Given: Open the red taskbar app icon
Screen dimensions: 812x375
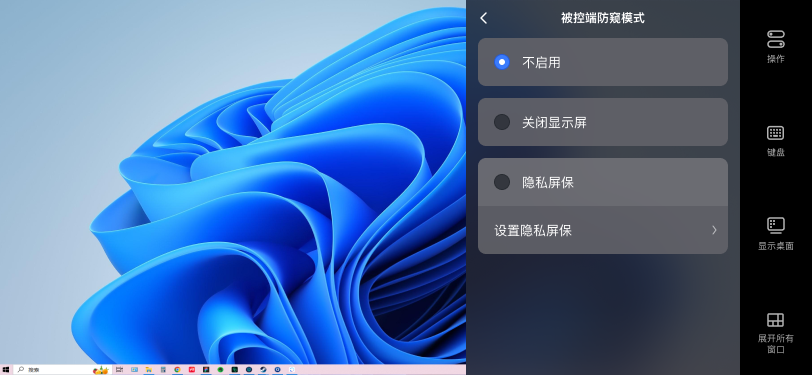Looking at the screenshot, I should (192, 370).
